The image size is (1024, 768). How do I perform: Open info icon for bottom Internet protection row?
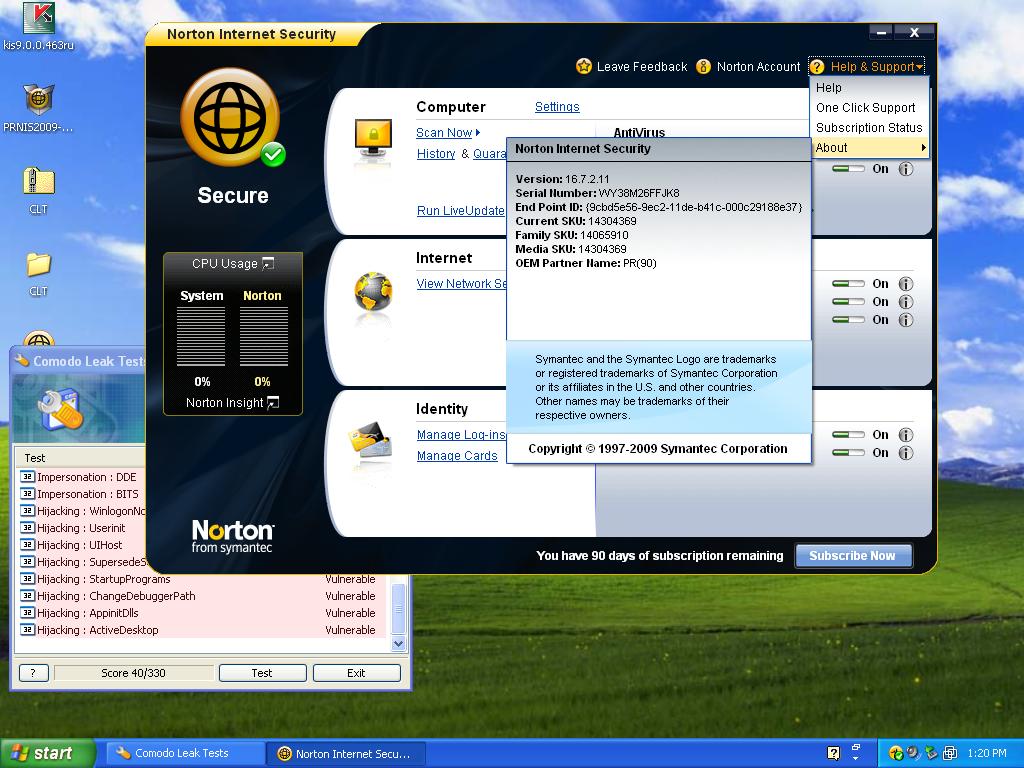[x=906, y=320]
